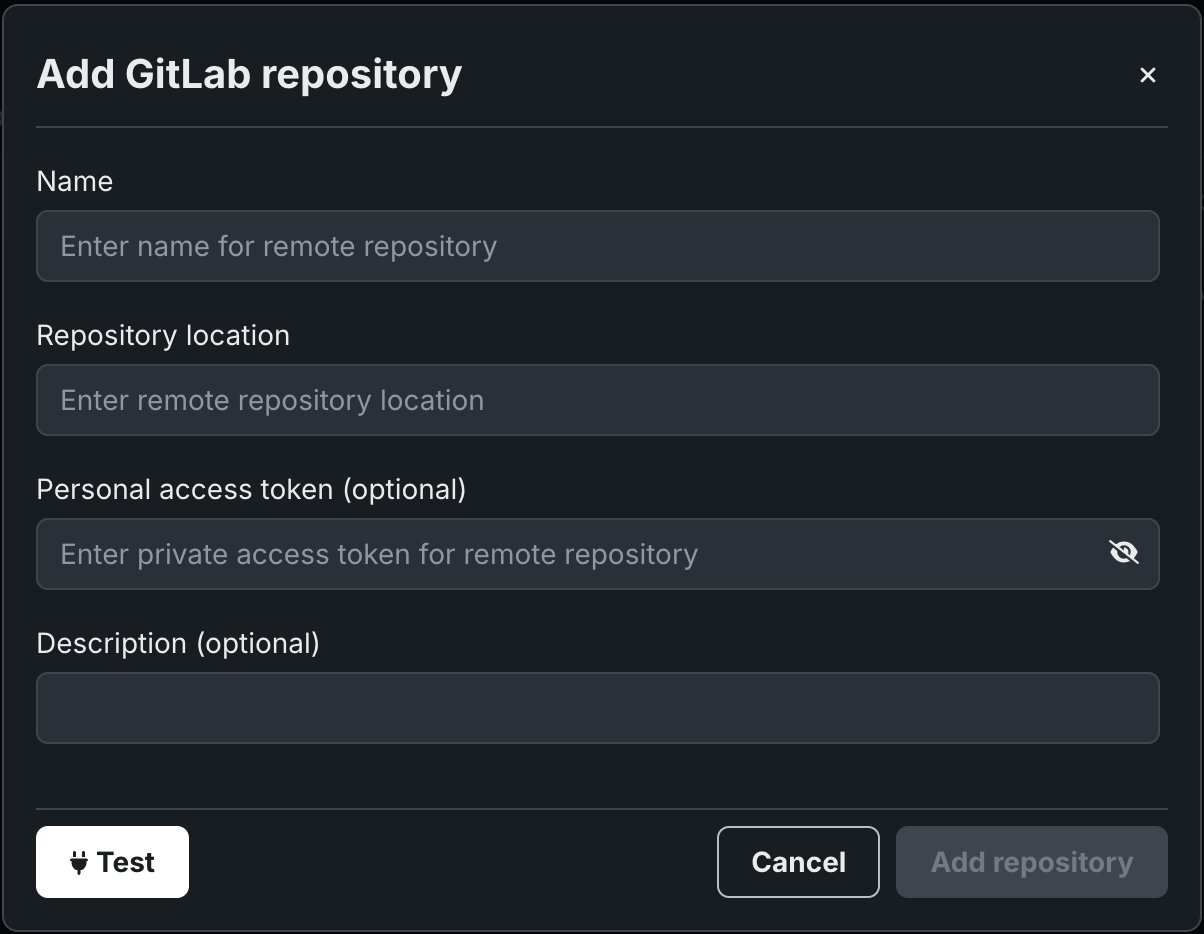Toggle visibility of the personal access token
Viewport: 1204px width, 934px height.
click(x=1124, y=552)
